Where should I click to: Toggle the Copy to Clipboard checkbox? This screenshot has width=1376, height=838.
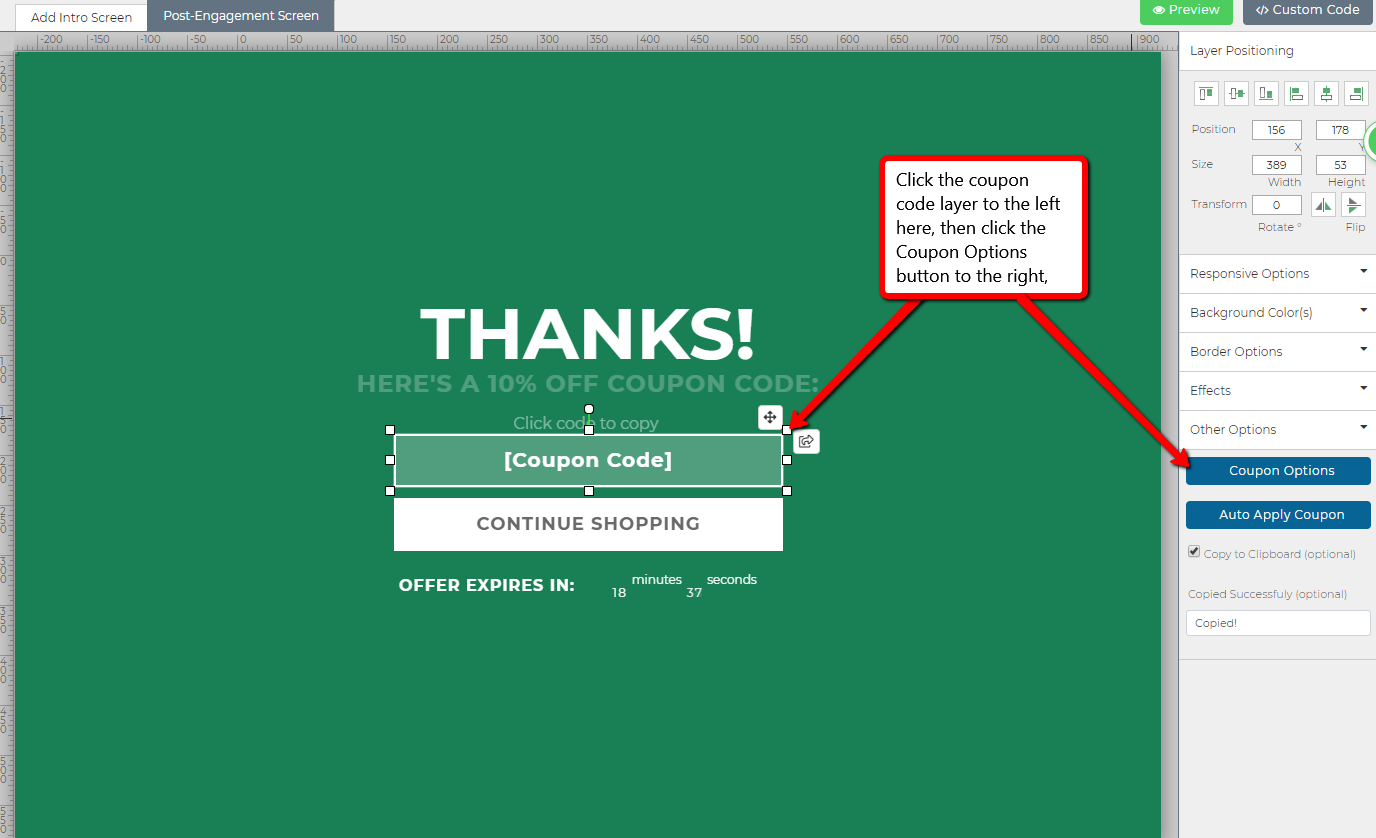click(1194, 552)
